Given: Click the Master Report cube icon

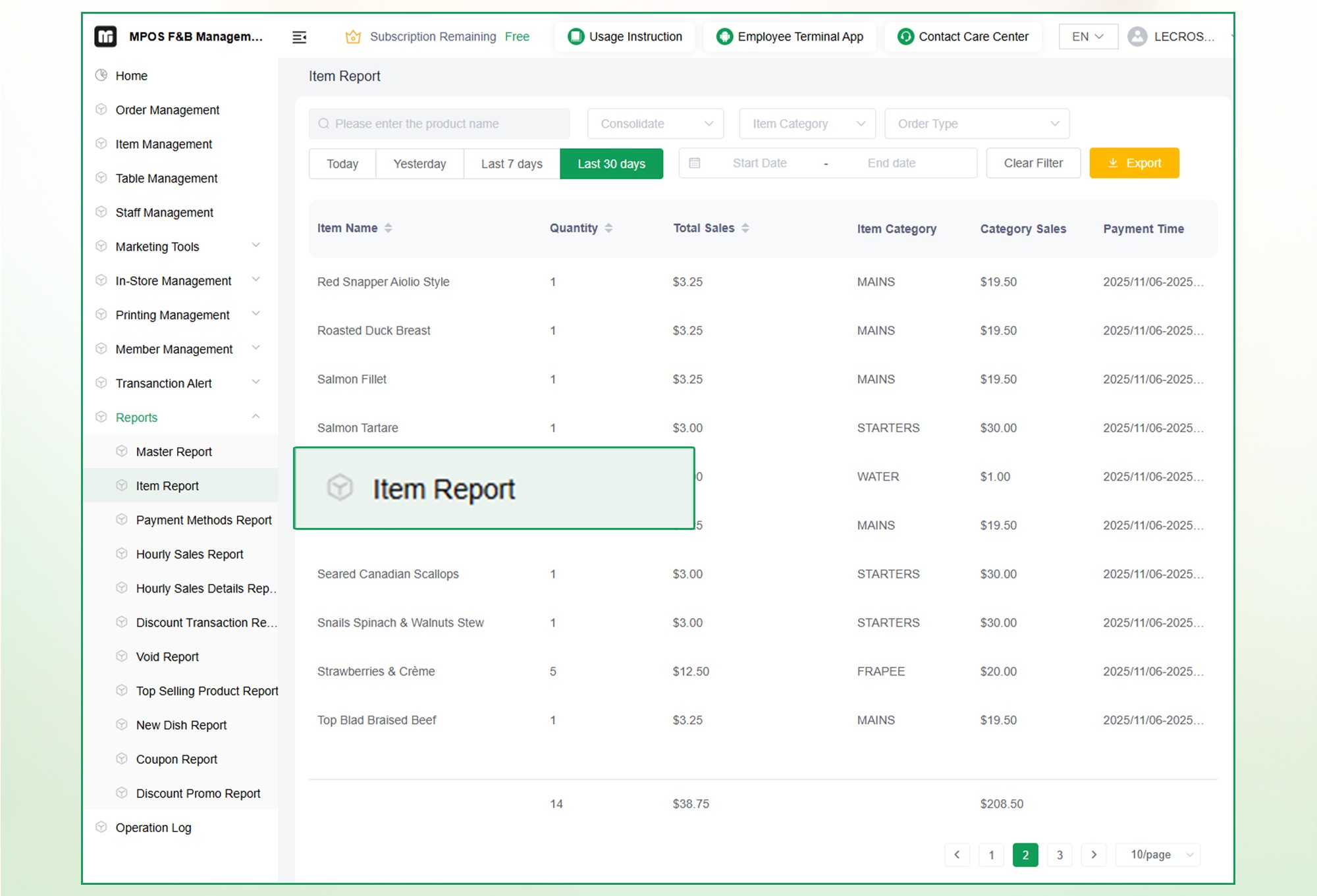Looking at the screenshot, I should pyautogui.click(x=121, y=451).
